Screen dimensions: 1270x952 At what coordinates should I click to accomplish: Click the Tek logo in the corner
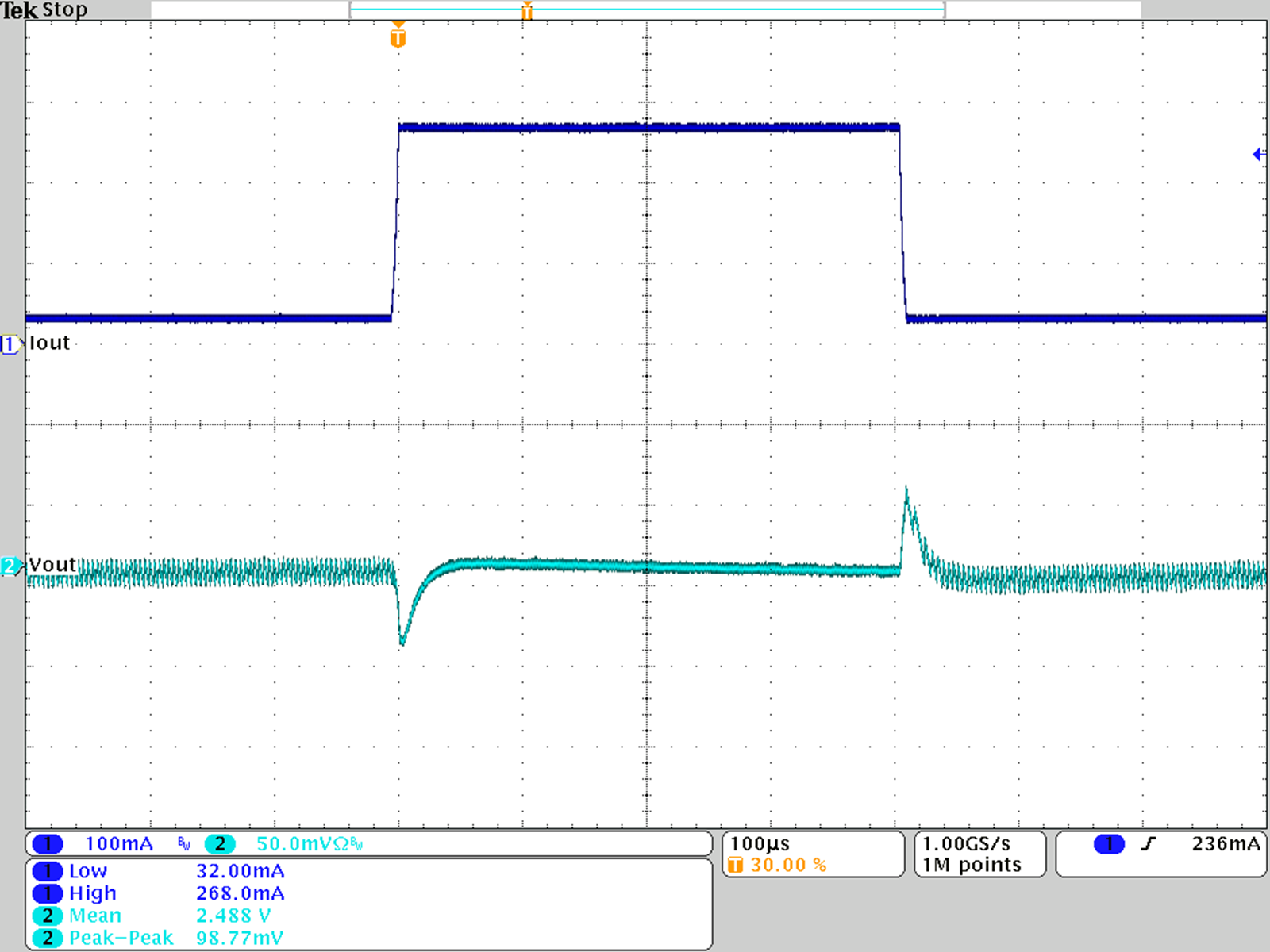(x=20, y=10)
